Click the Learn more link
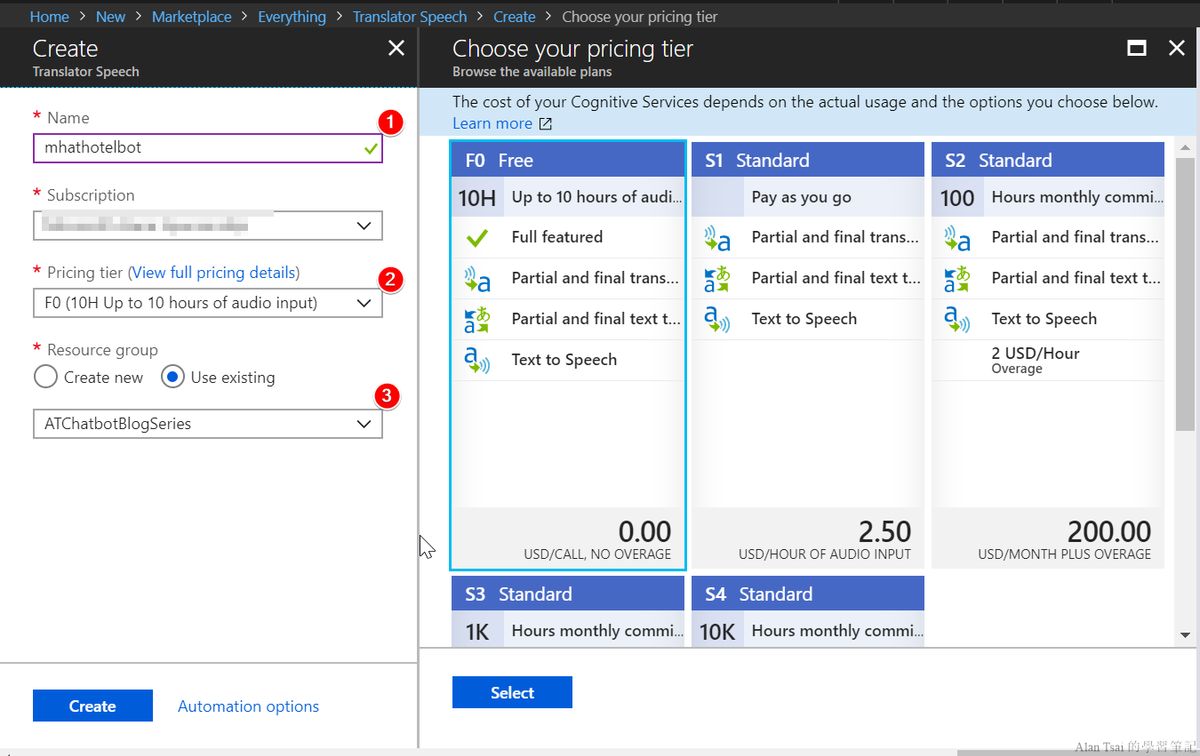Viewport: 1200px width, 756px height. click(492, 123)
